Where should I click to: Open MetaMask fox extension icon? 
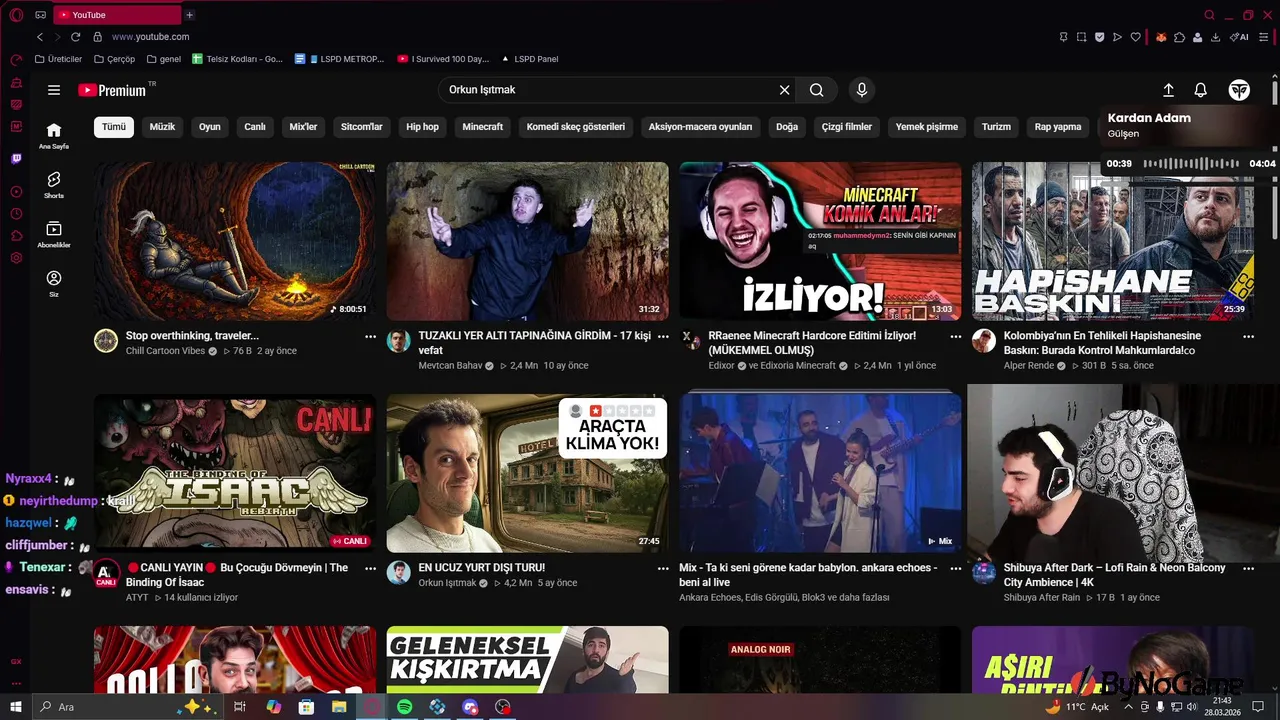click(1161, 37)
